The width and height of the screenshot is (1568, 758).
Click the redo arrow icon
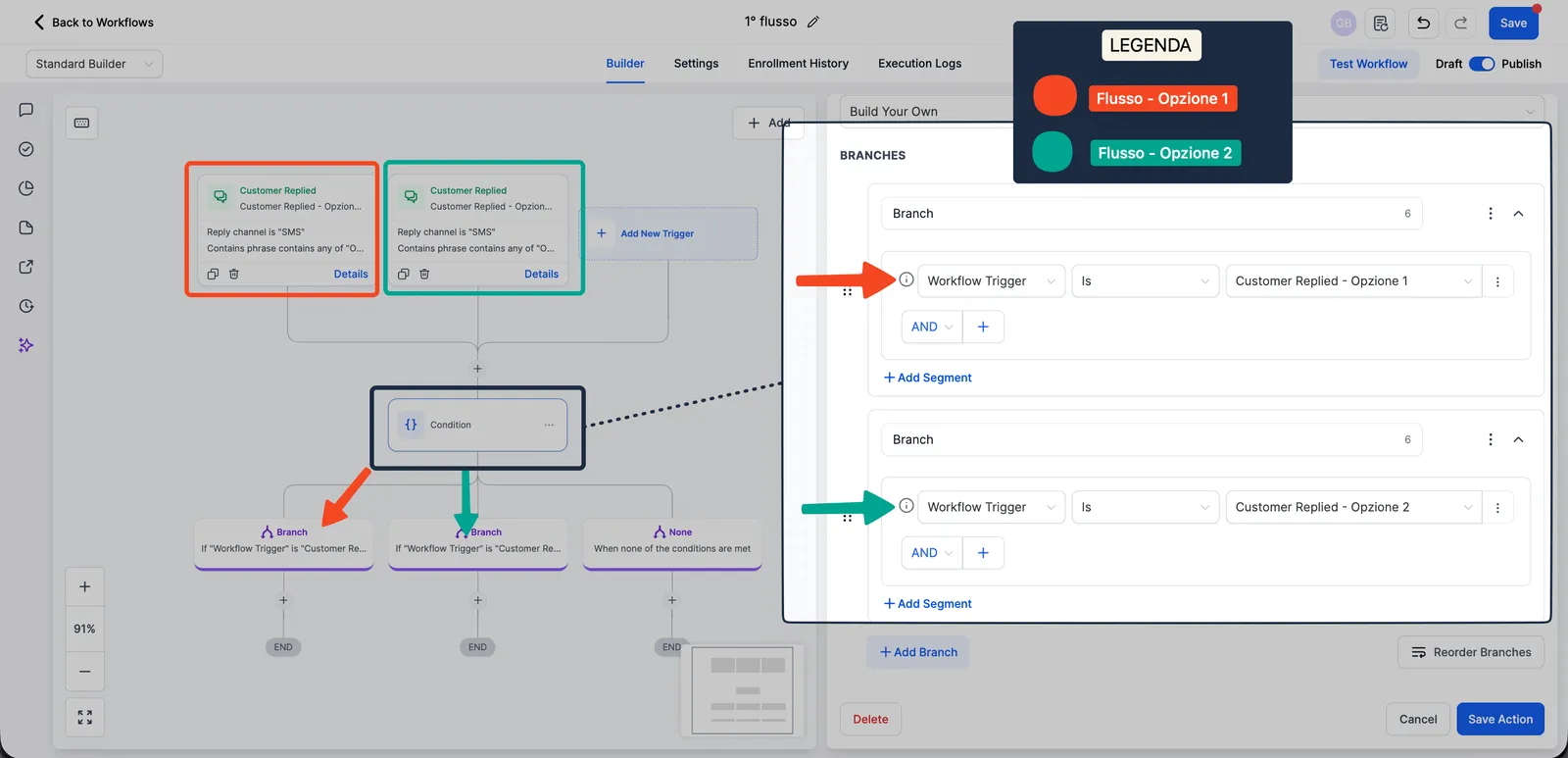tap(1460, 23)
